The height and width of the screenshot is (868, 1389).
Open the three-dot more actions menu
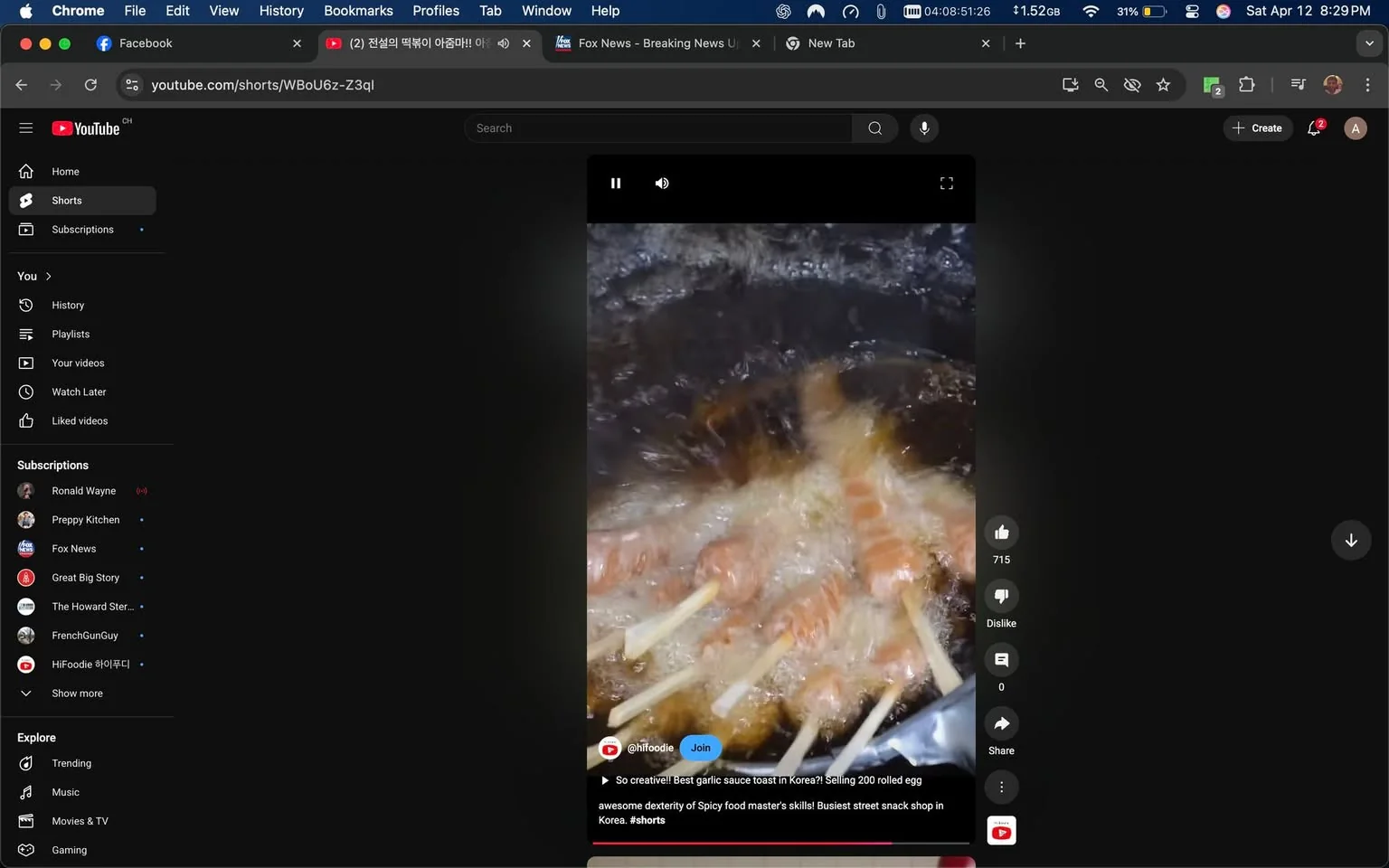tap(1001, 788)
